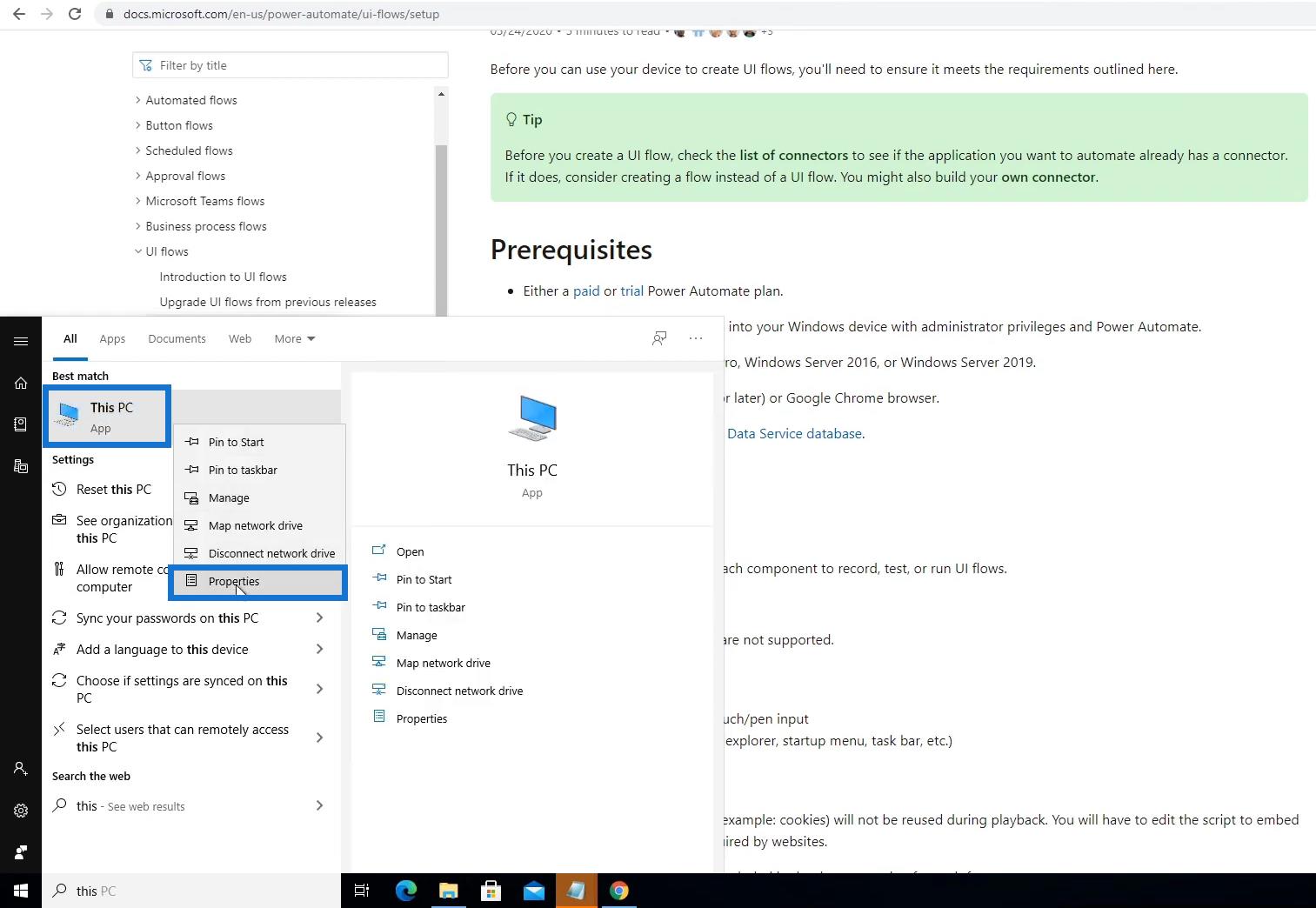Open Introduction to UI flows article
Image resolution: width=1316 pixels, height=908 pixels.
pos(223,277)
